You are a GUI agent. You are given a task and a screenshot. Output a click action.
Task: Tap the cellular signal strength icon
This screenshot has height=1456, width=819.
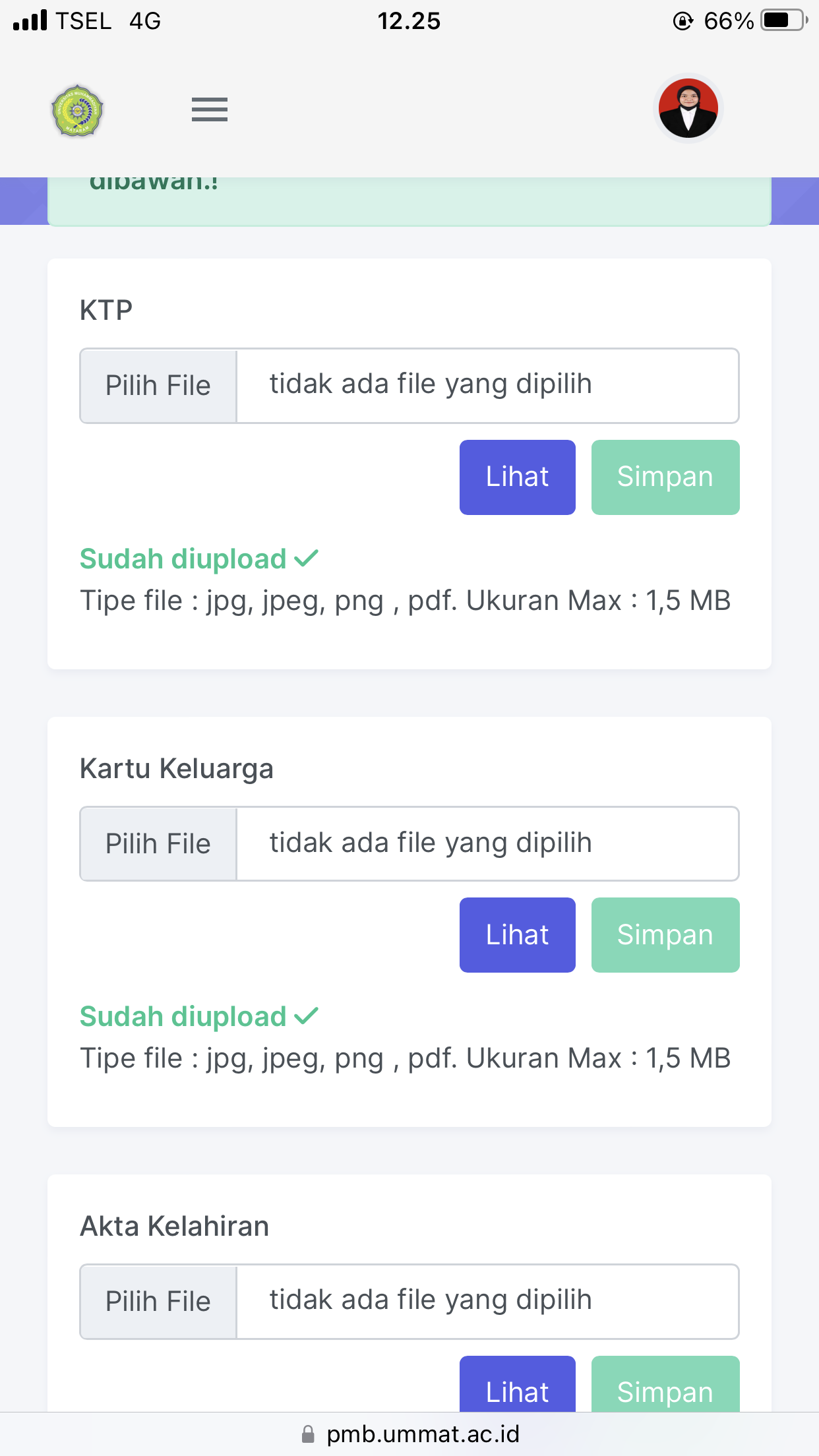(30, 21)
